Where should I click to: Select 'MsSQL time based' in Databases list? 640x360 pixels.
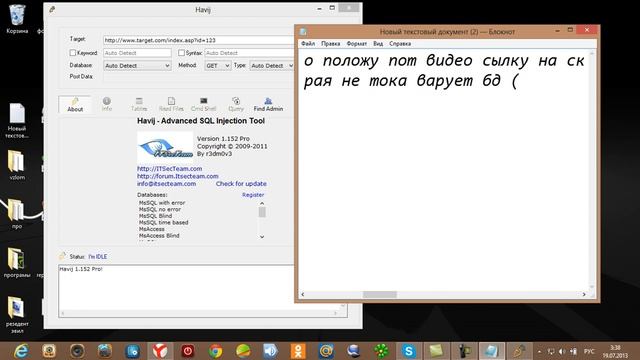click(x=164, y=222)
